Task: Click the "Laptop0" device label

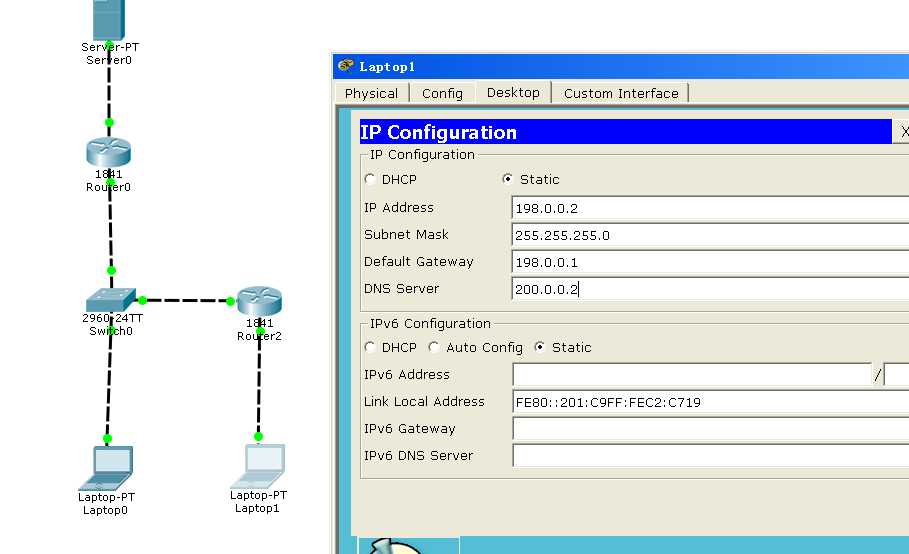Action: click(105, 510)
